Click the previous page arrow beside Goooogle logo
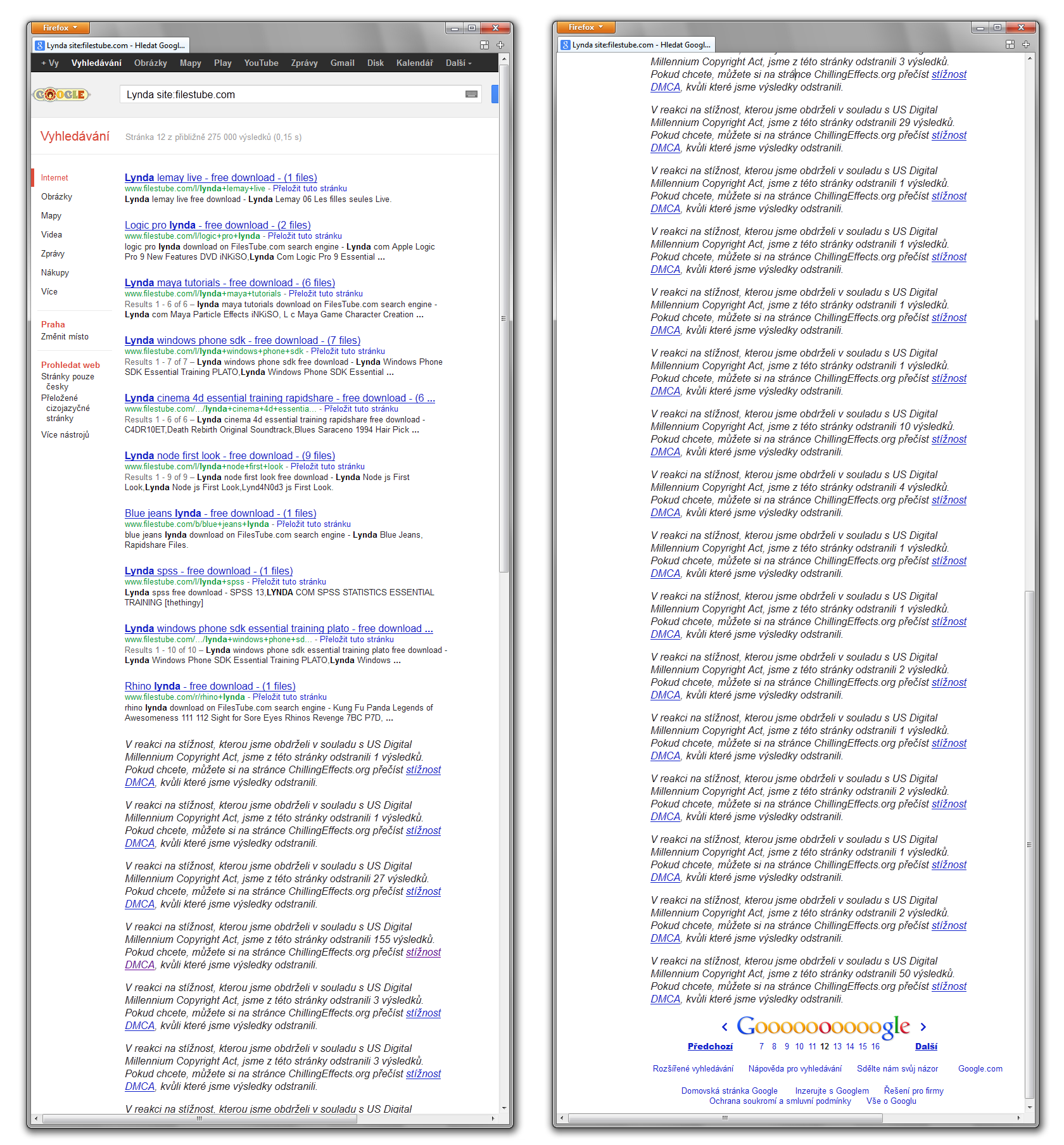This screenshot has width=1064, height=1145. click(x=725, y=1027)
